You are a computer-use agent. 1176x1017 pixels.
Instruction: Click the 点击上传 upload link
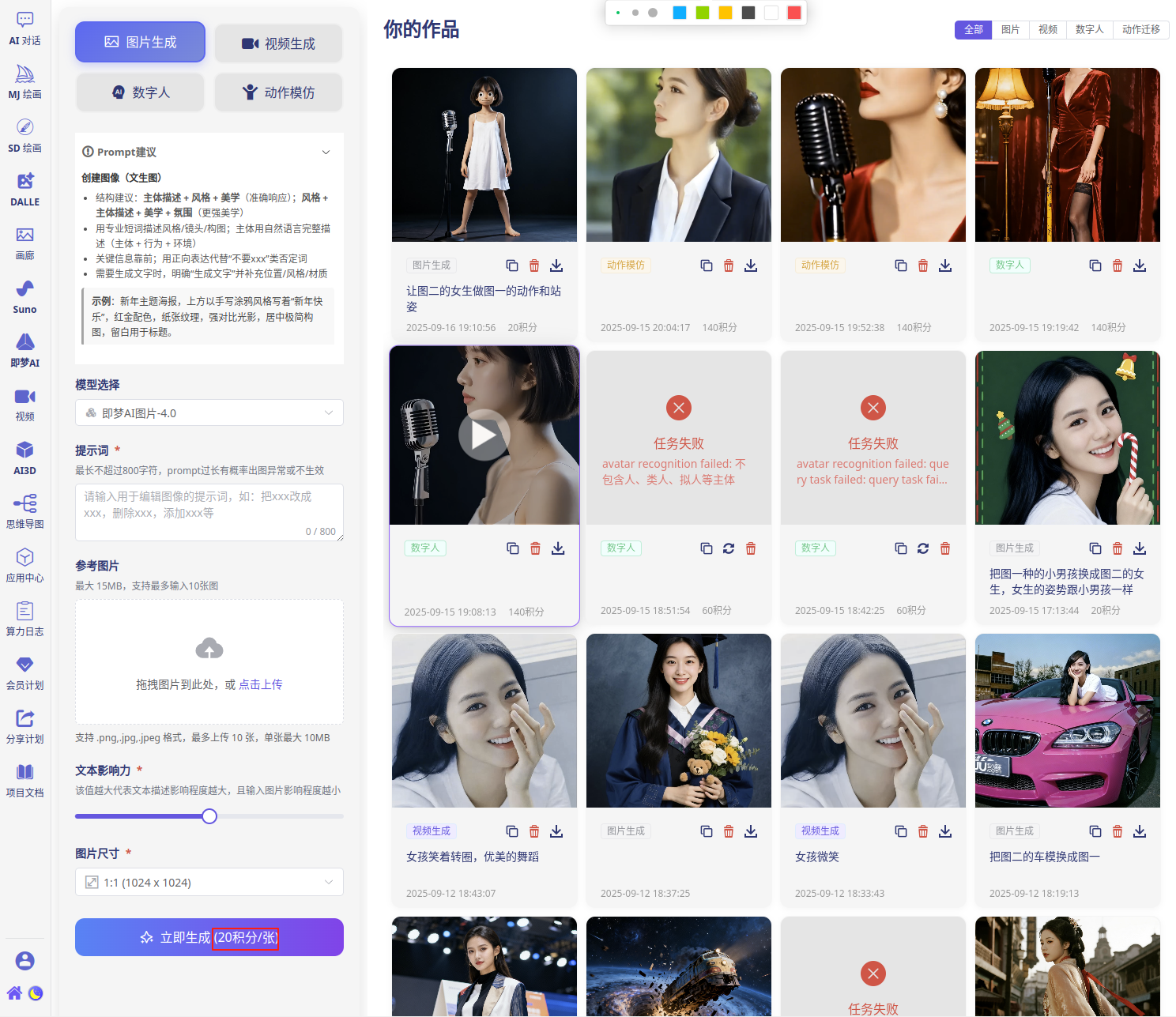pyautogui.click(x=261, y=684)
